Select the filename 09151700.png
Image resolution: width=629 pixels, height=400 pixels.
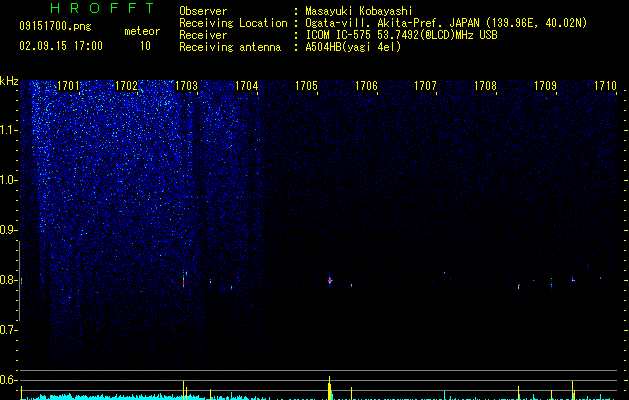point(55,26)
